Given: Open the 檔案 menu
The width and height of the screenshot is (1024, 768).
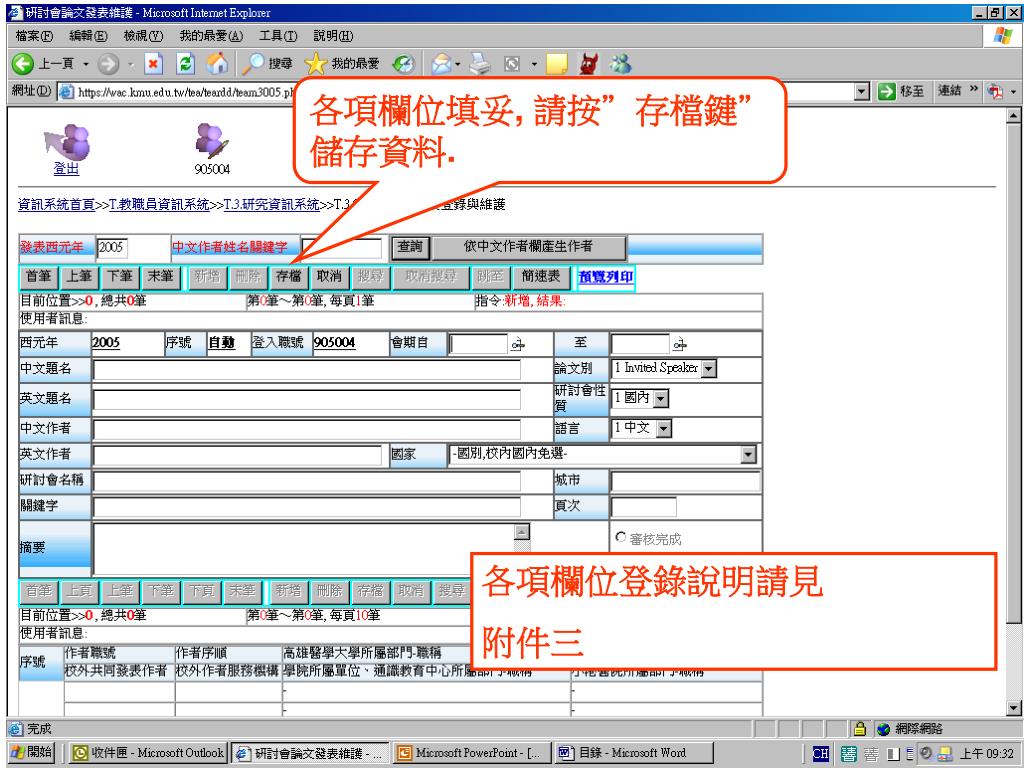Looking at the screenshot, I should (x=34, y=36).
